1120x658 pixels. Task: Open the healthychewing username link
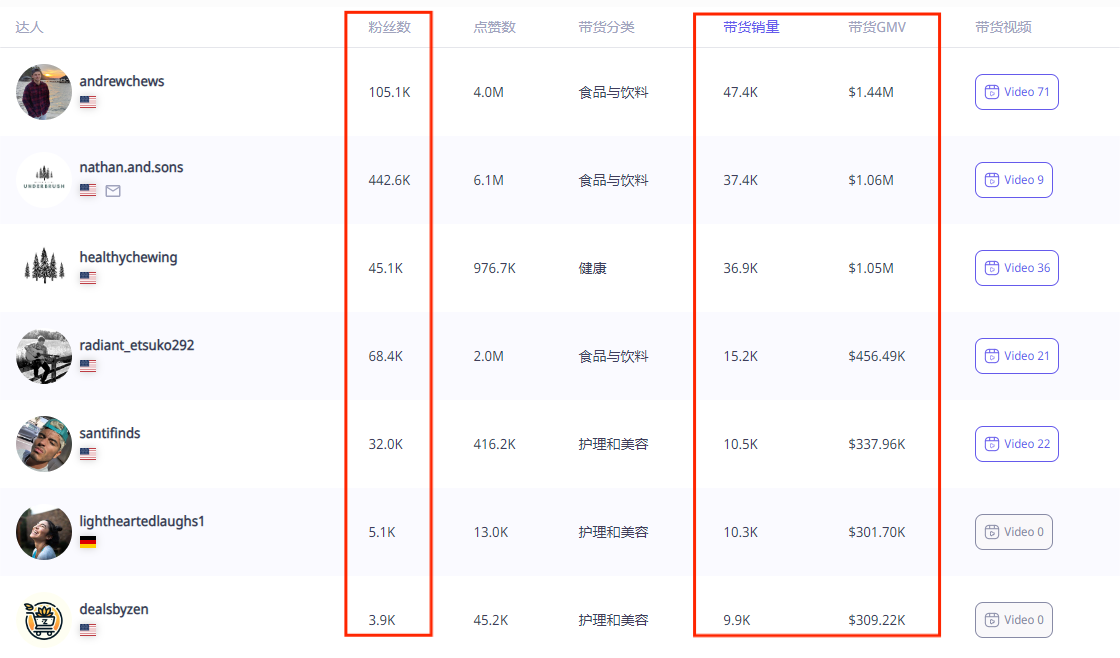pos(128,257)
